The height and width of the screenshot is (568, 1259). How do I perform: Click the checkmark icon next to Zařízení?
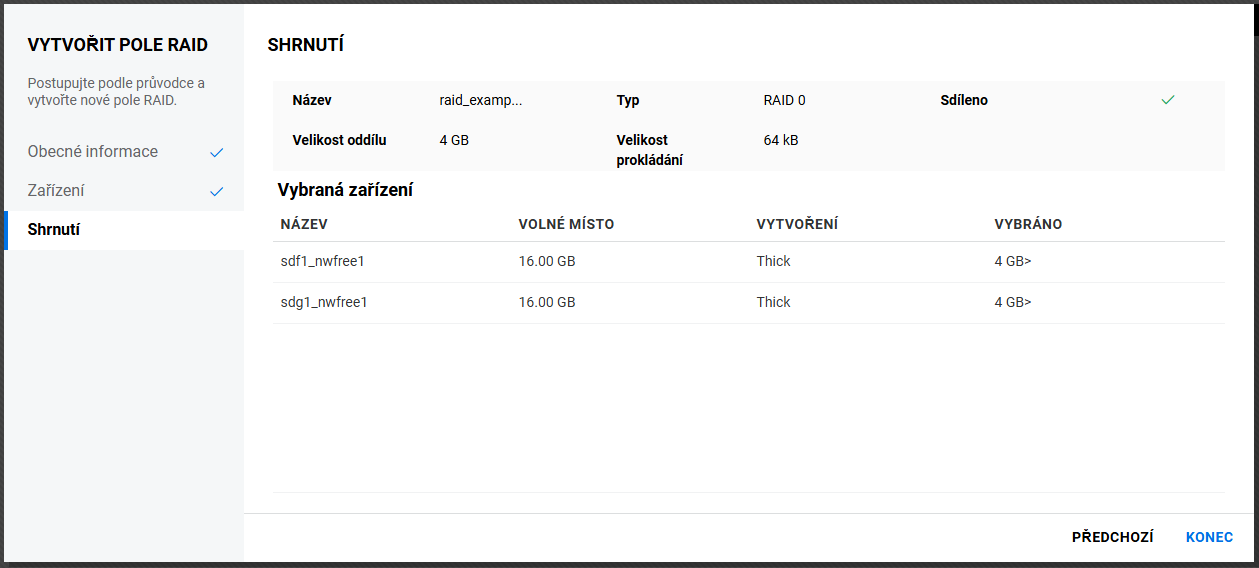point(217,191)
